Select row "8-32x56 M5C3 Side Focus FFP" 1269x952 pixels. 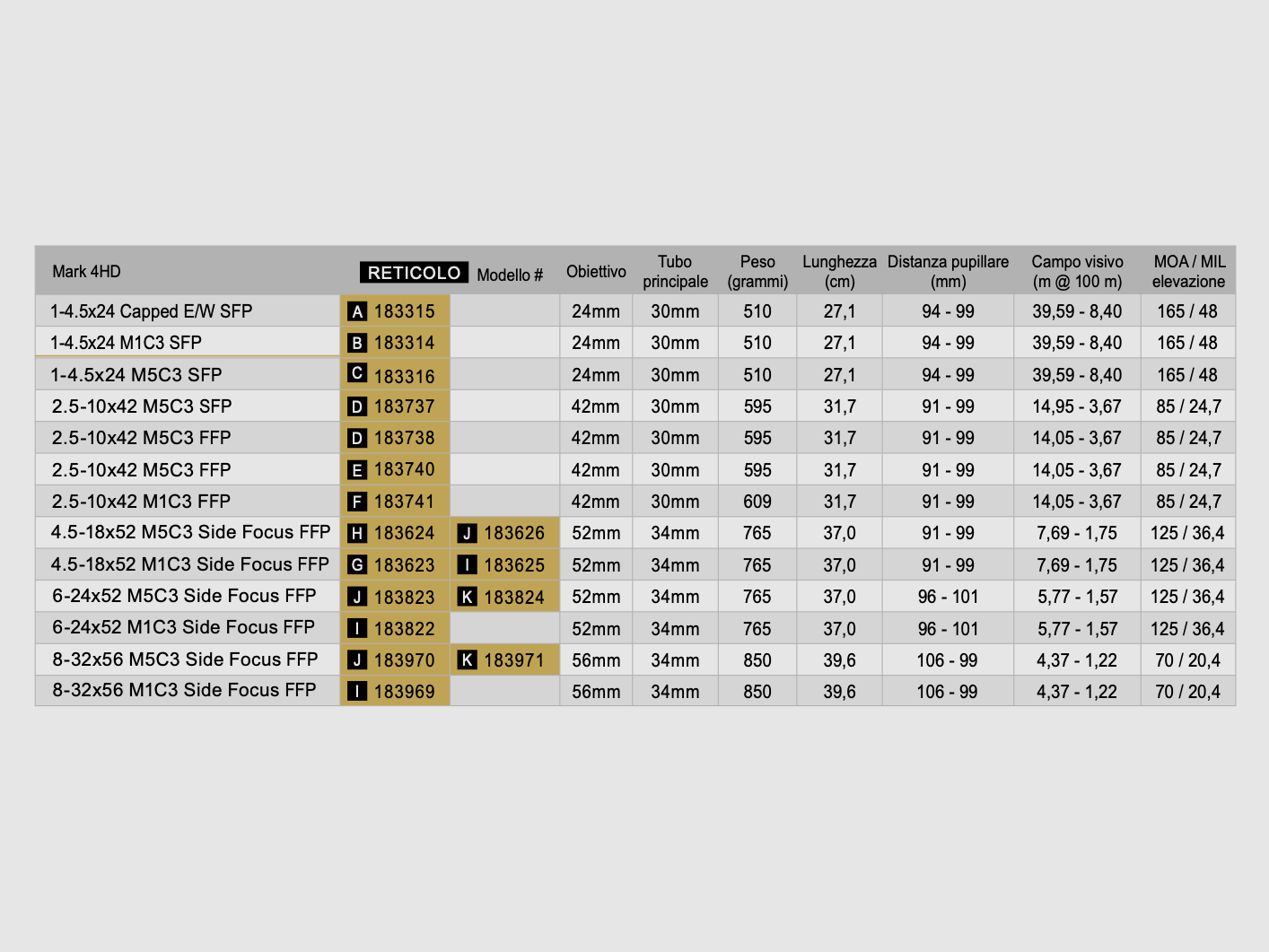(x=635, y=659)
